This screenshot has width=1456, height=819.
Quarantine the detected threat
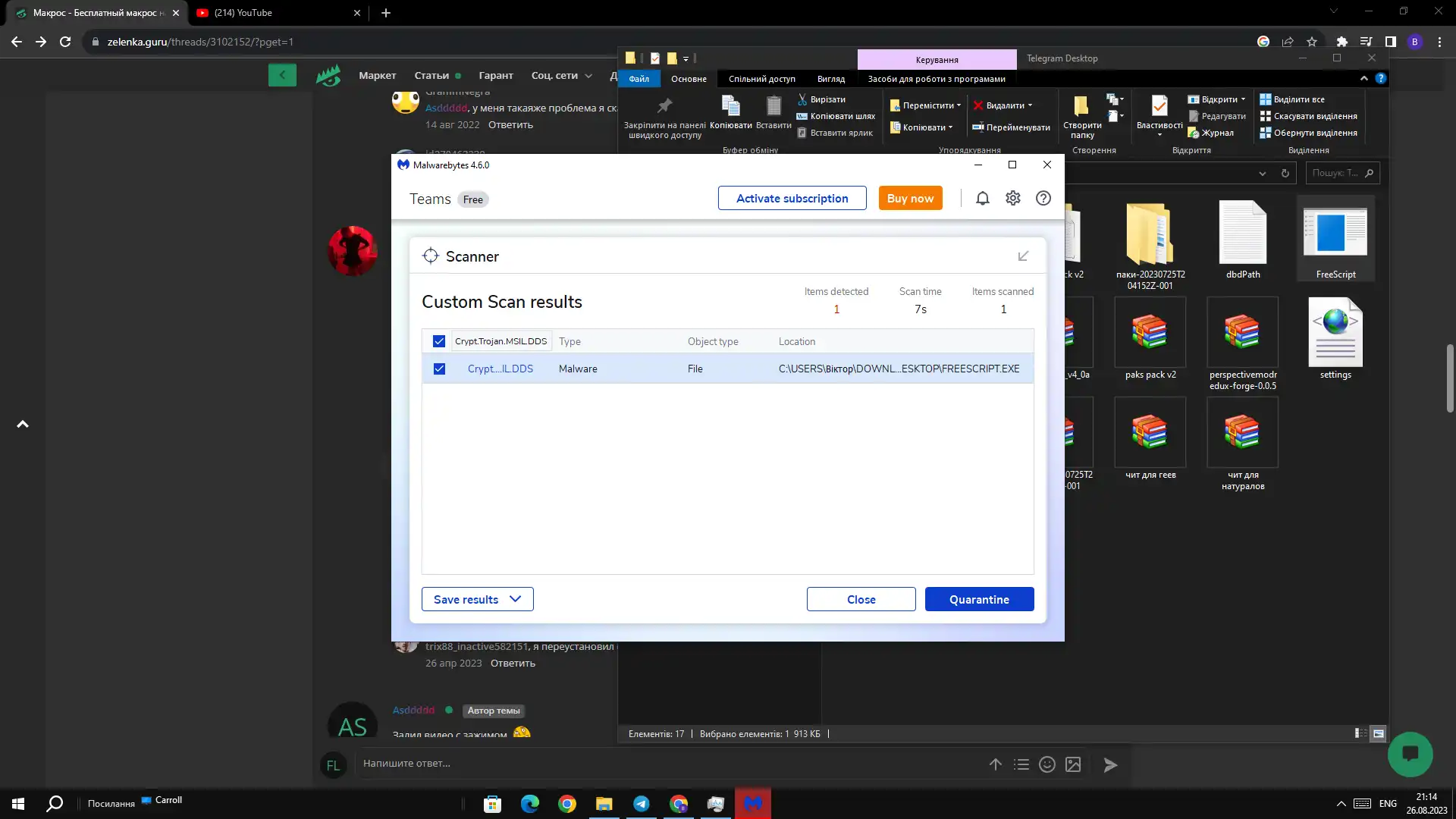[979, 599]
